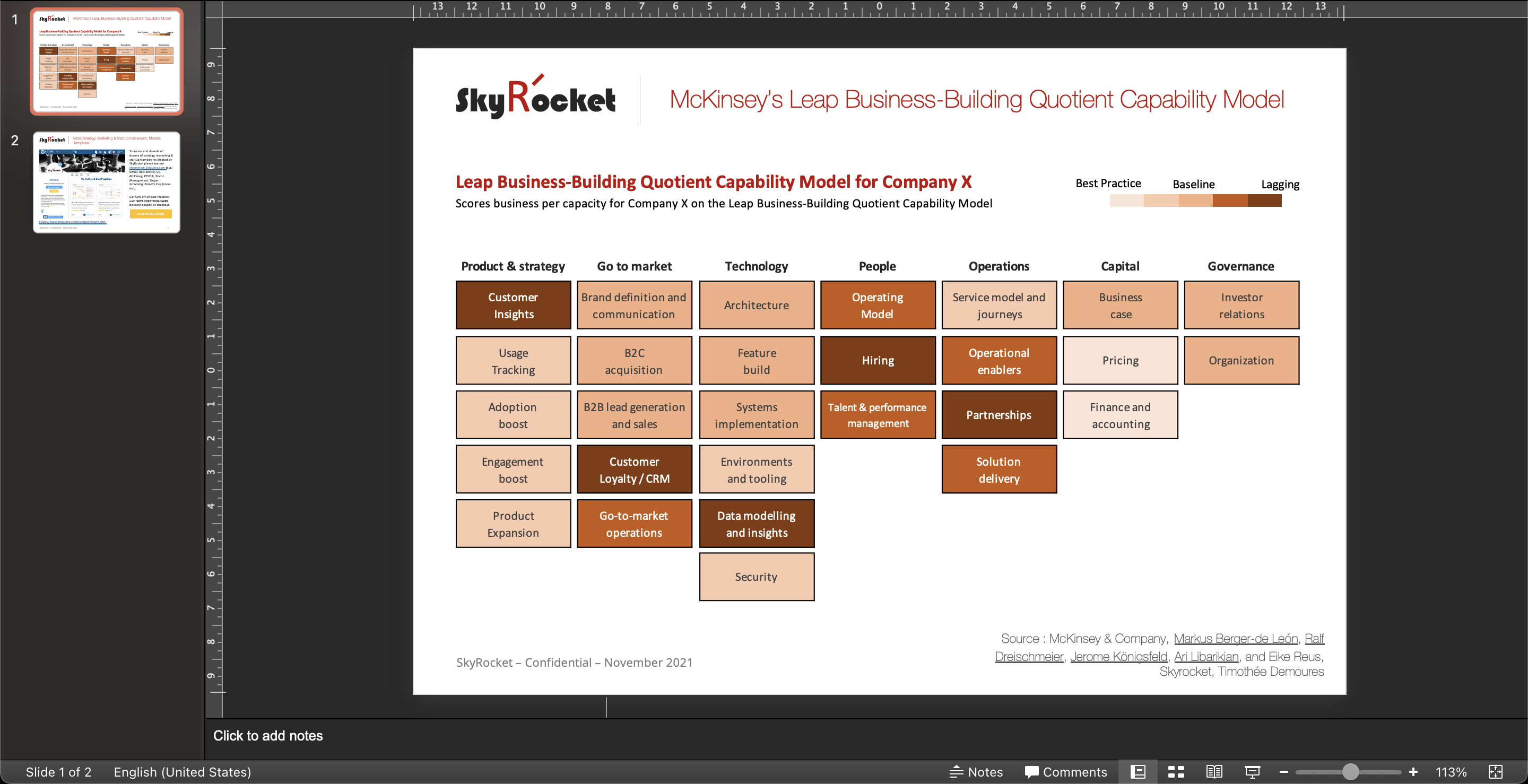Open Jerome Königsfeld link
Image resolution: width=1528 pixels, height=784 pixels.
click(1118, 656)
